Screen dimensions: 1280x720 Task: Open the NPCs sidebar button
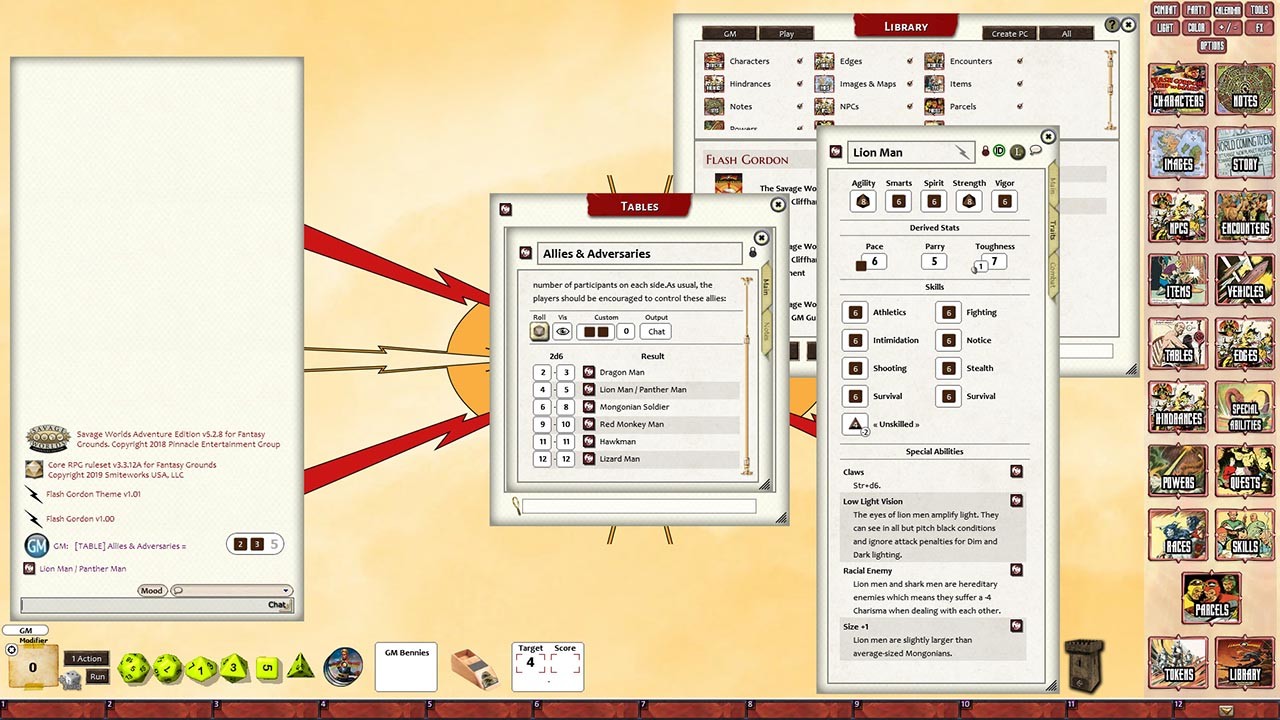1178,217
